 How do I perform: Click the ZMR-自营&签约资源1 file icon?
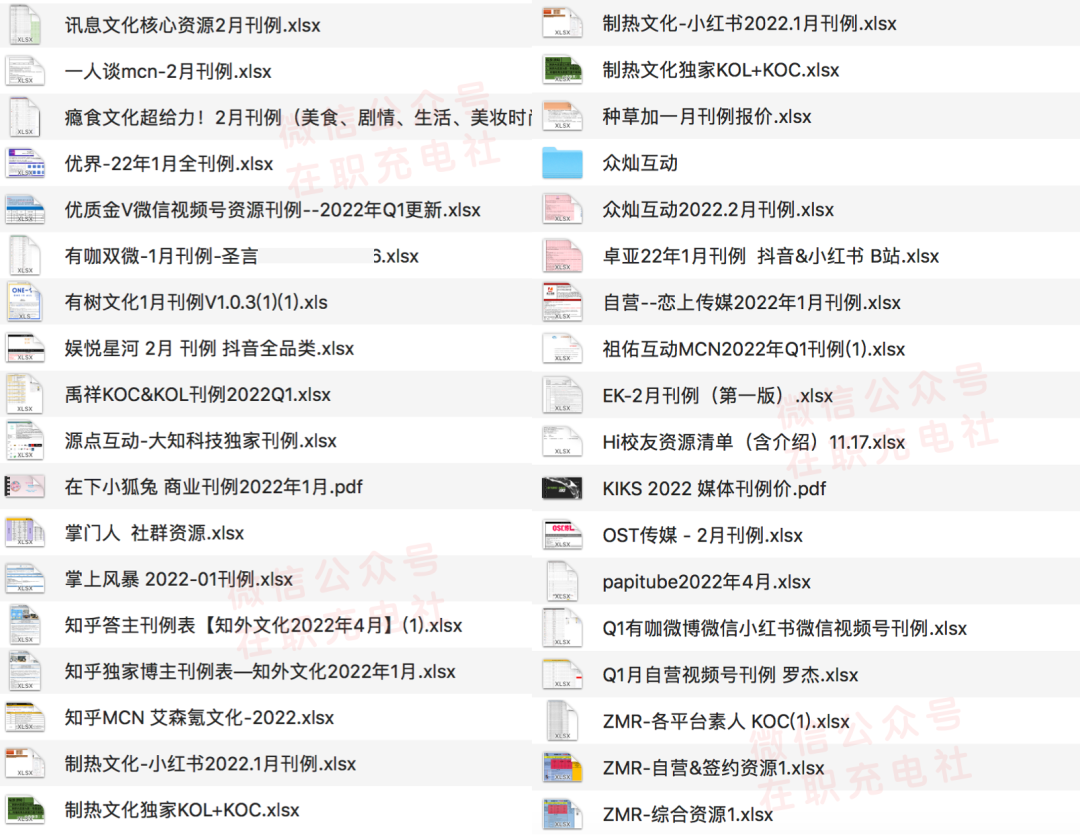pos(562,768)
